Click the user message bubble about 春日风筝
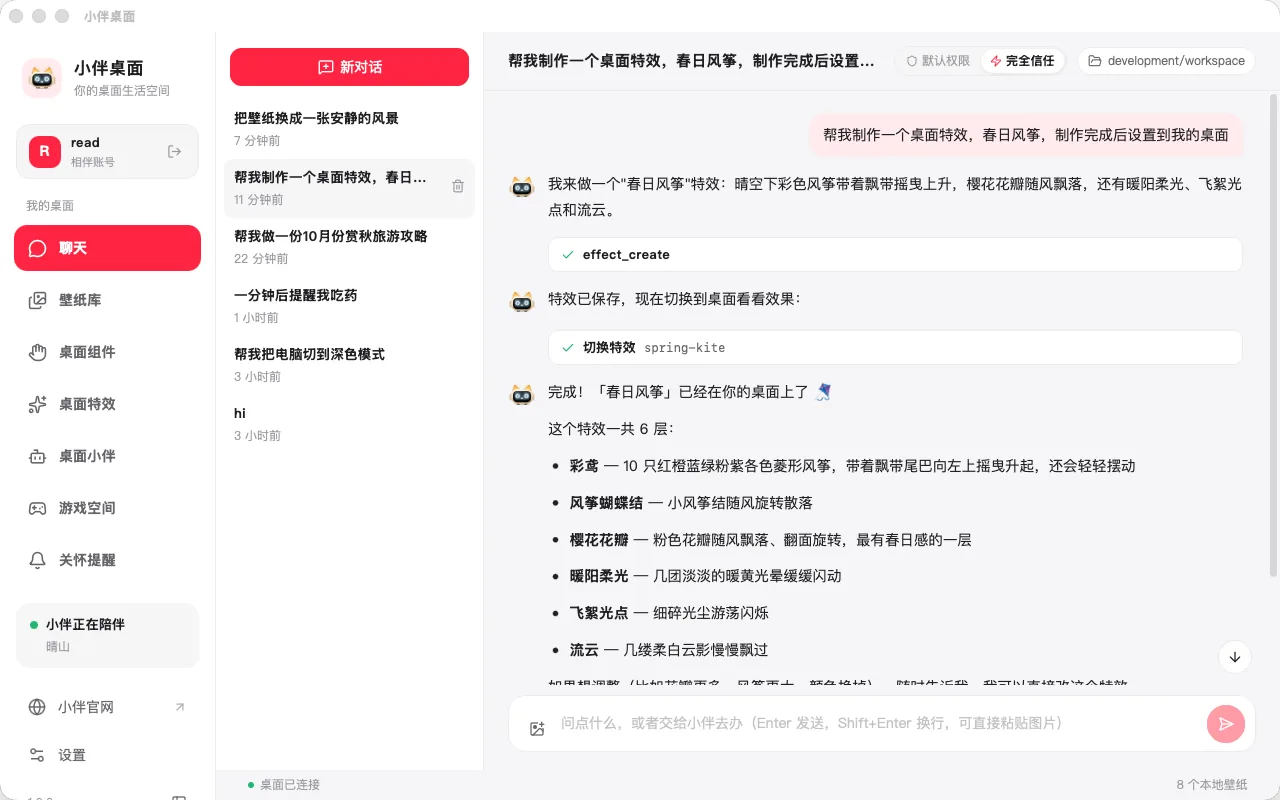 click(x=1026, y=135)
